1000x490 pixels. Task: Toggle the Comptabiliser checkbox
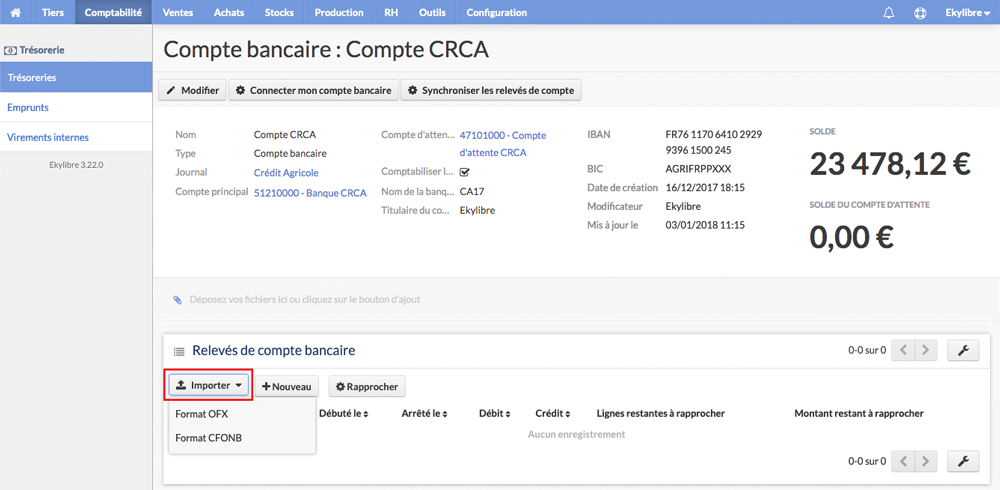464,172
